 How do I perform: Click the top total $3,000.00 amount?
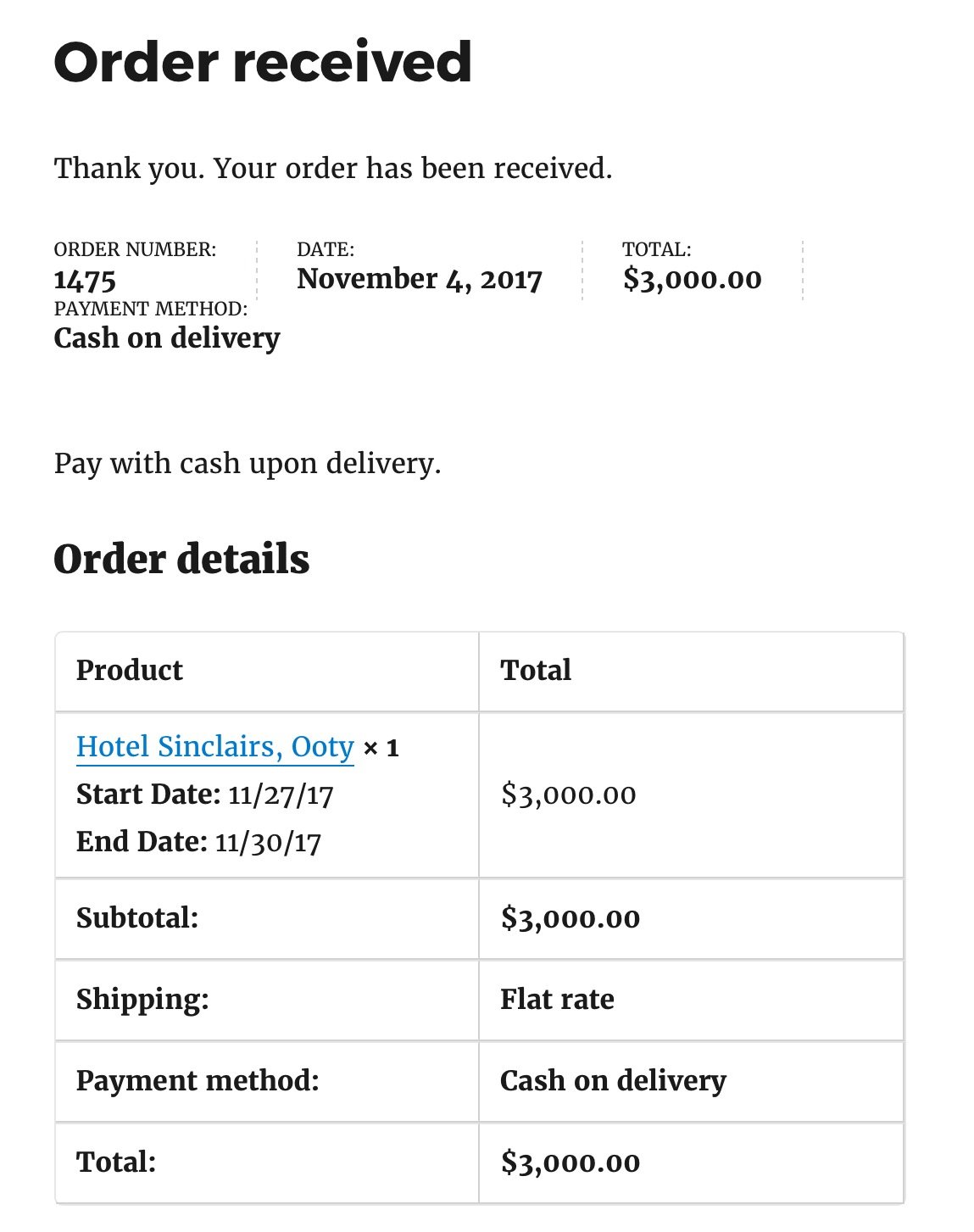[693, 279]
